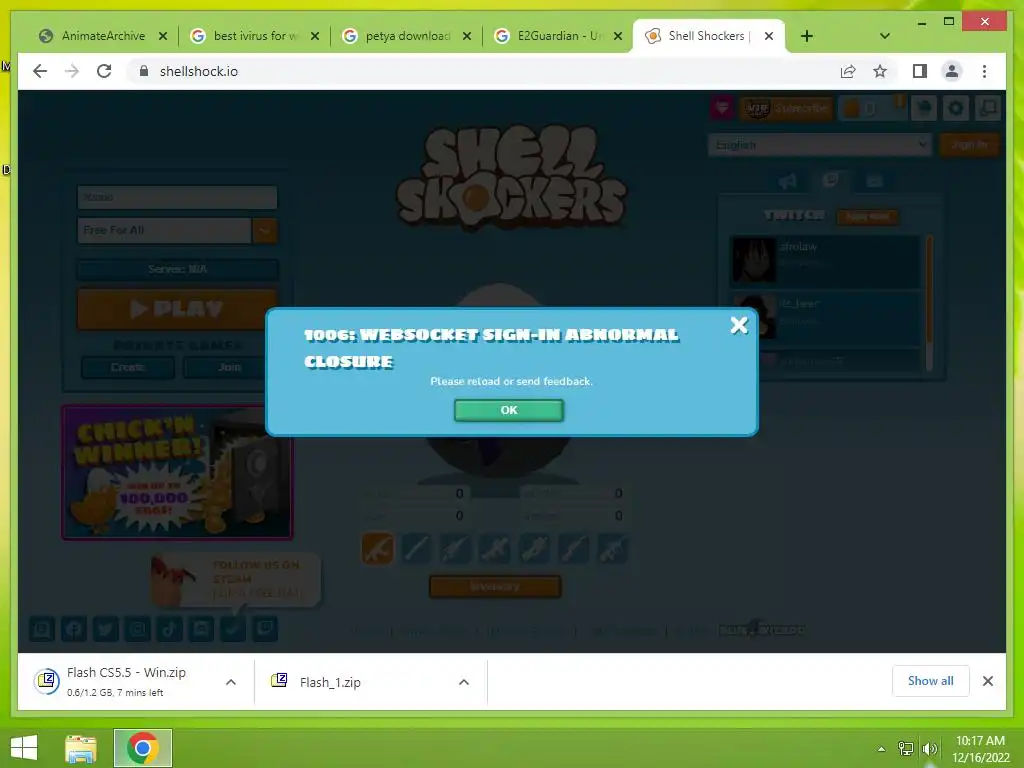Share this page using the share icon
Image resolution: width=1024 pixels, height=768 pixels.
click(848, 71)
